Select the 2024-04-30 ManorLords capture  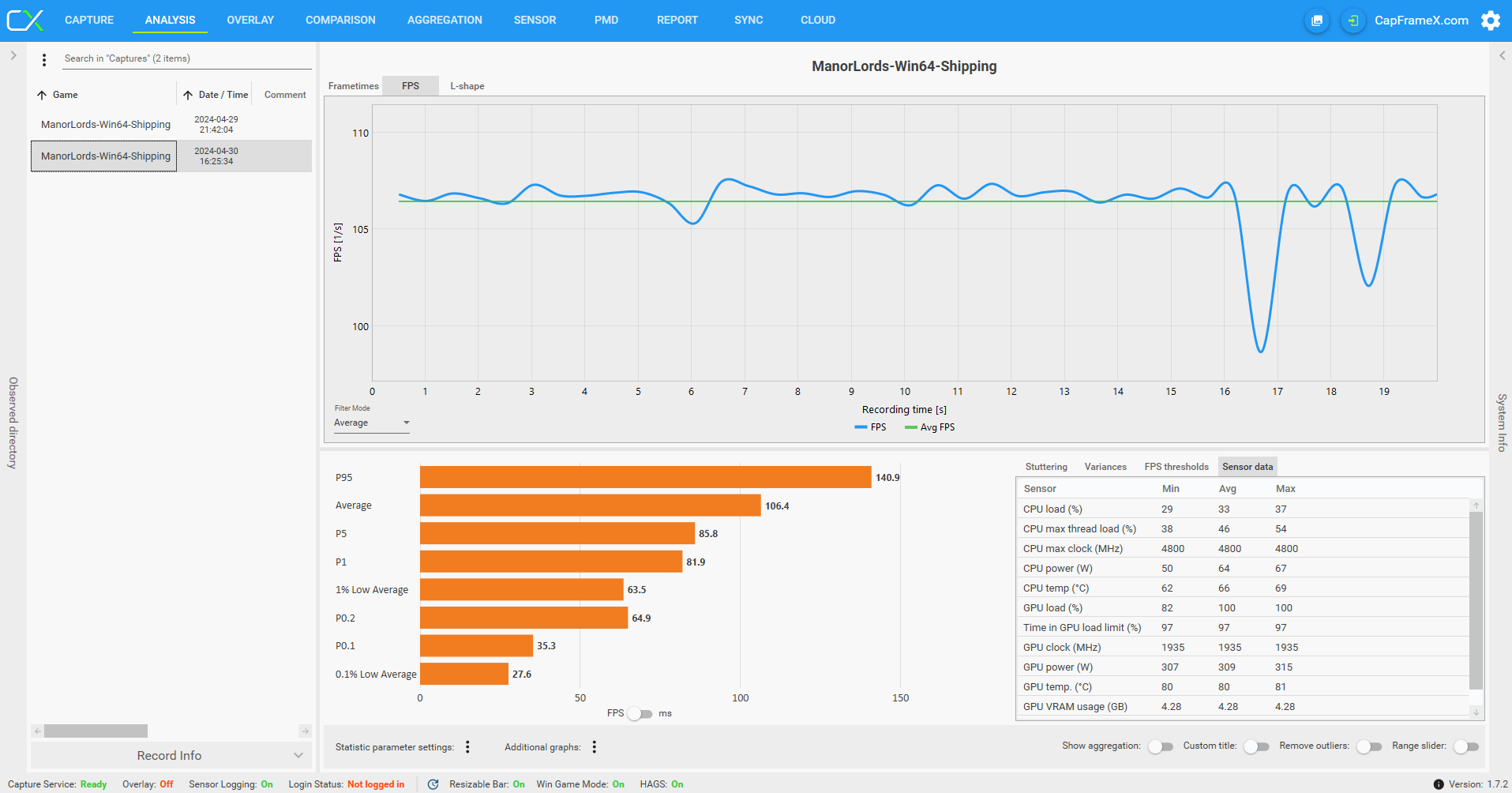[171, 156]
